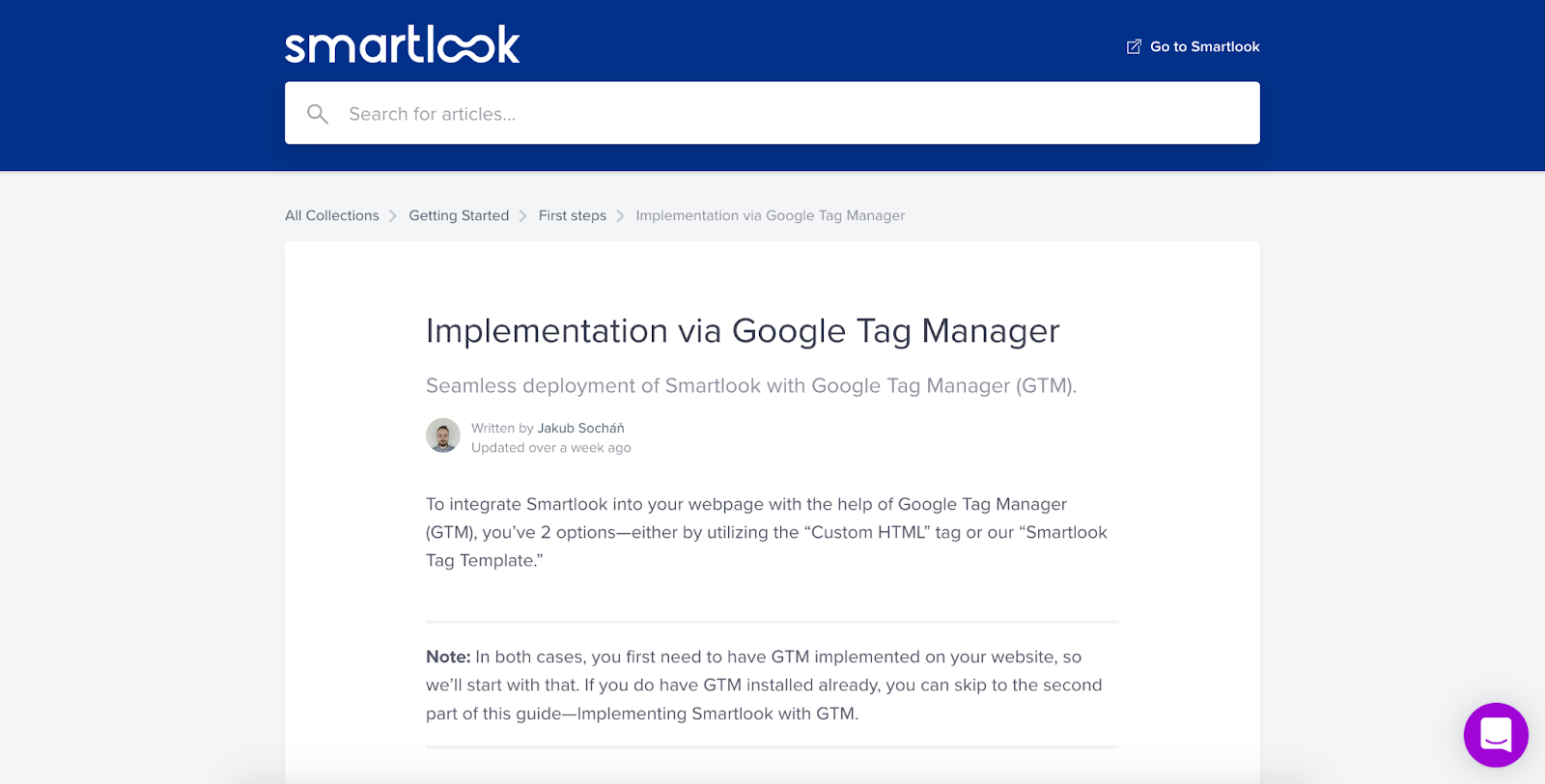Click the bold Note: label
This screenshot has width=1545, height=784.
click(x=448, y=657)
